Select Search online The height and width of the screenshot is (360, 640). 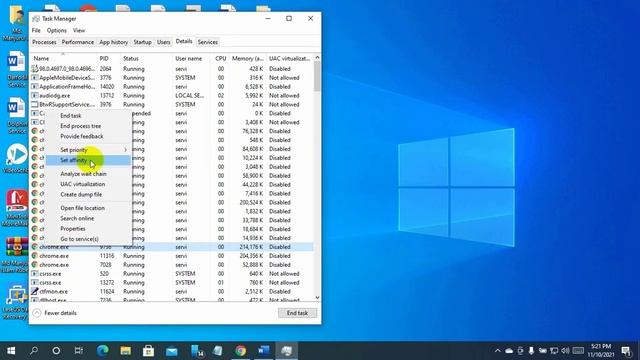[77, 218]
